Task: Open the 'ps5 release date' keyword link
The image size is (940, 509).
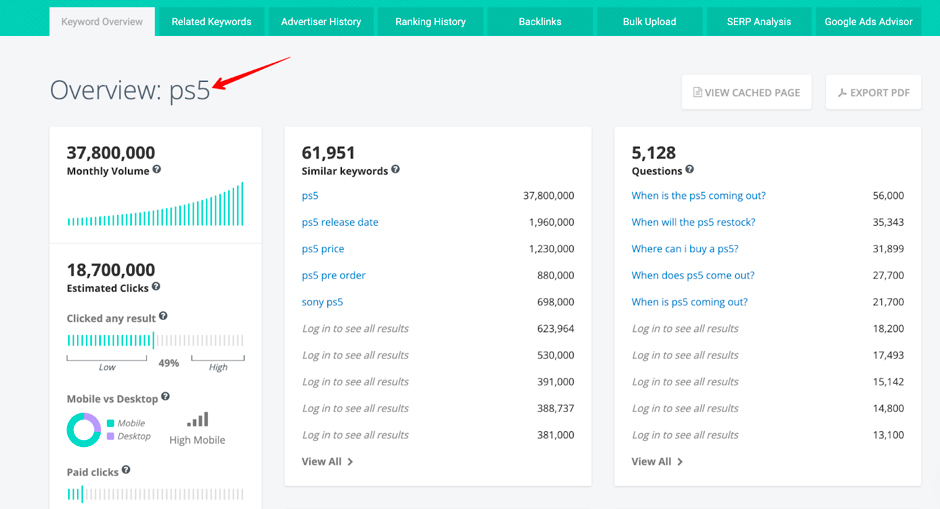Action: coord(340,222)
